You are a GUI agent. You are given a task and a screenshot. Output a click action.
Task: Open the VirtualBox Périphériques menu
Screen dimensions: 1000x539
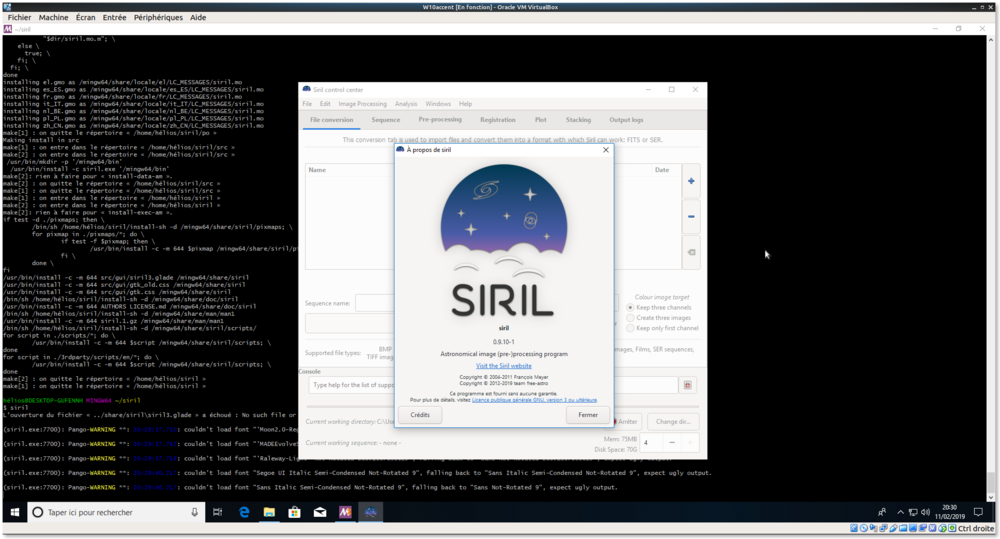click(x=158, y=17)
